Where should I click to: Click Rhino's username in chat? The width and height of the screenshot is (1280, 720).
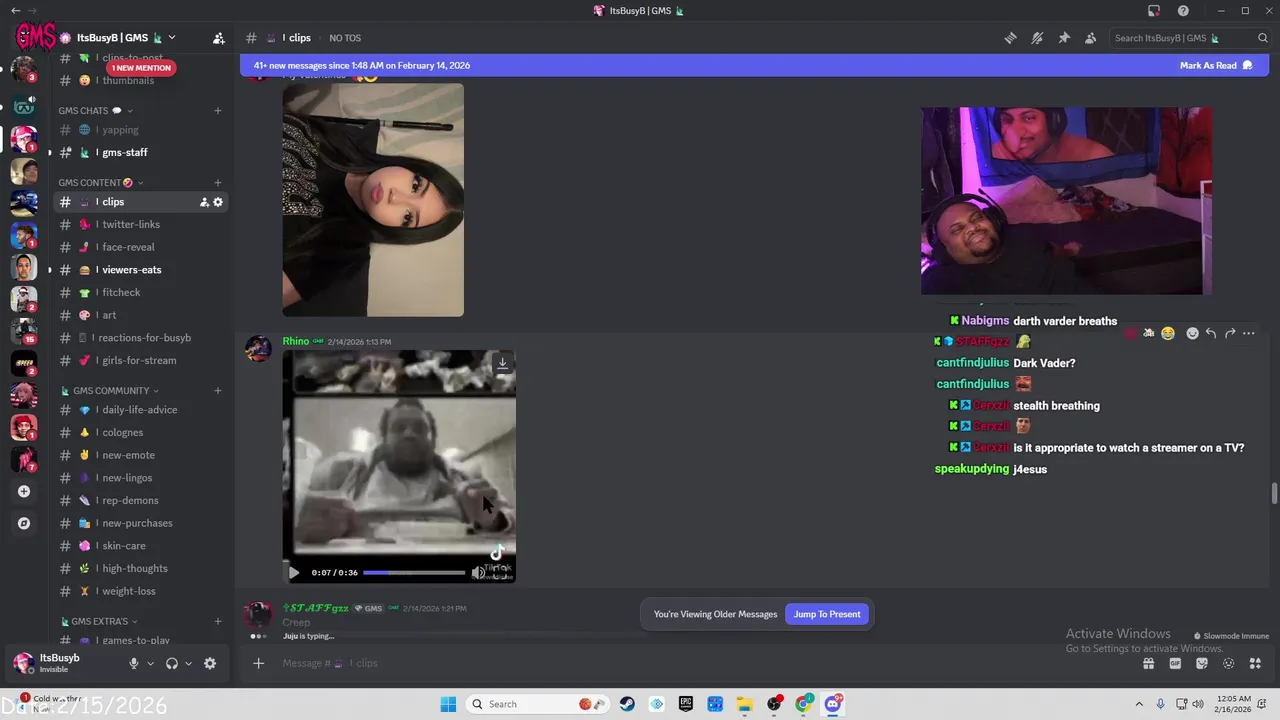pos(295,341)
